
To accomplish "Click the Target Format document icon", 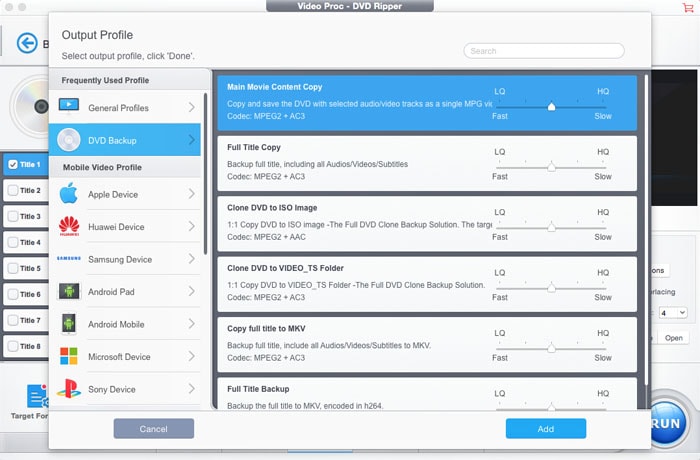I will 38,396.
